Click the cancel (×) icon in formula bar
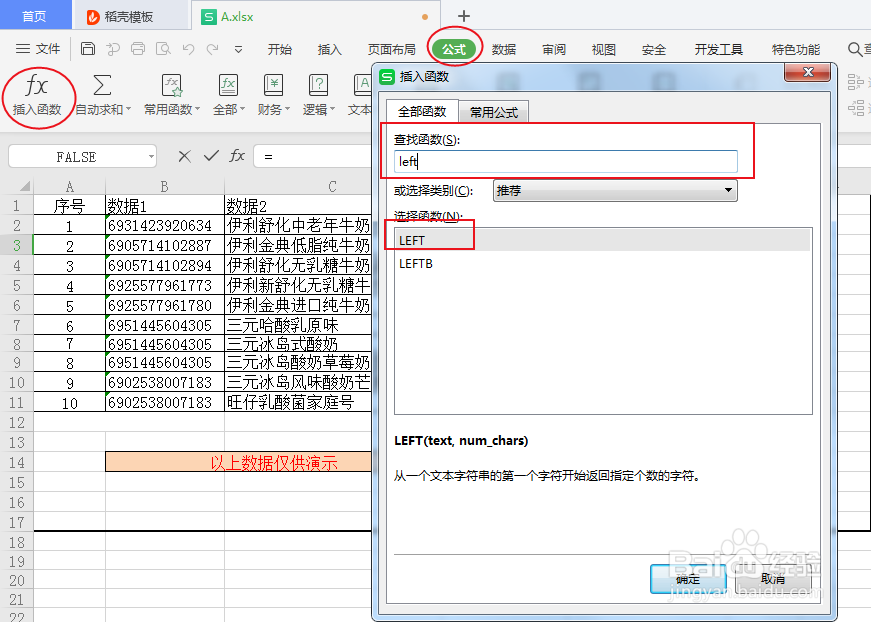 184,156
